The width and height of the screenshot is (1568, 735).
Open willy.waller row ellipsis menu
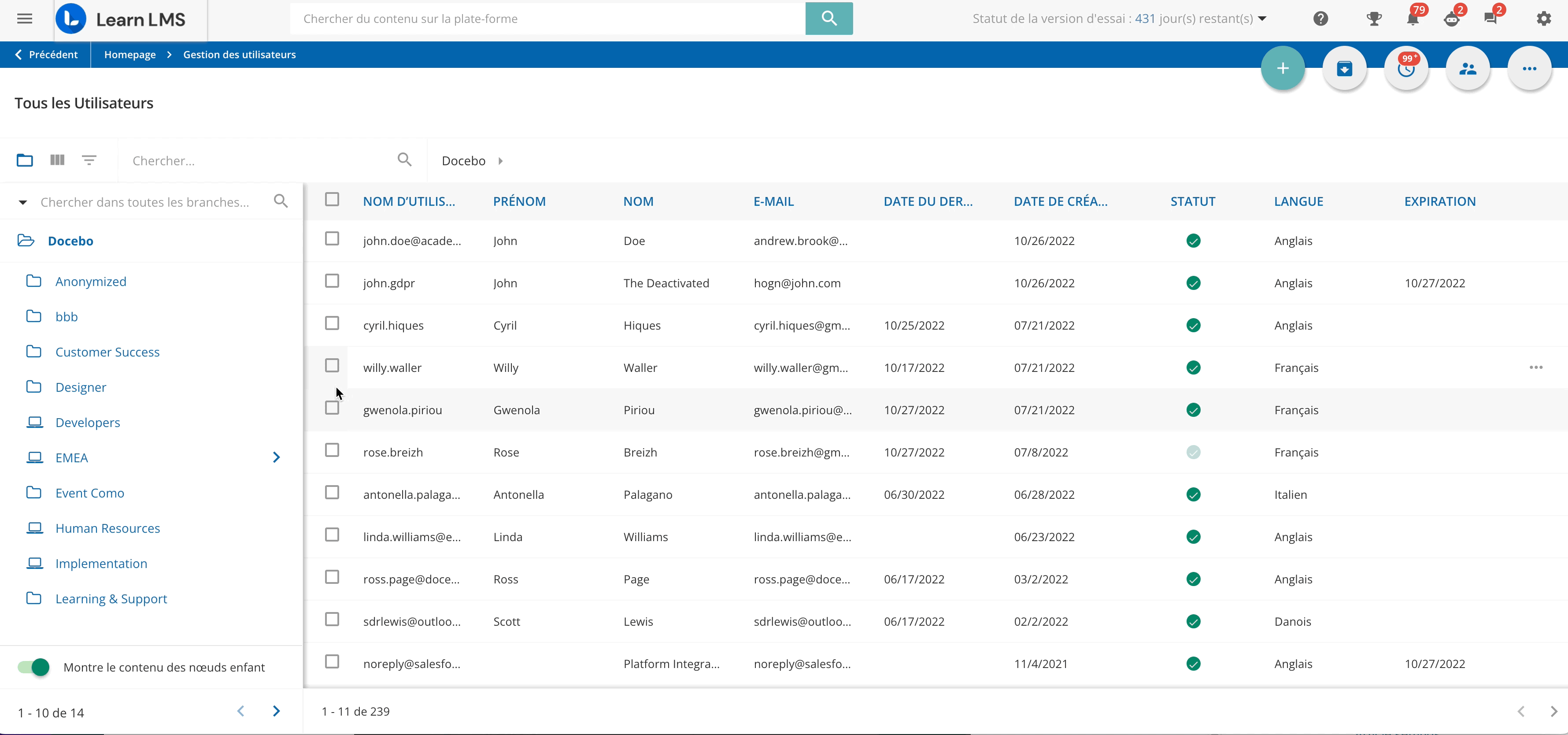(x=1536, y=367)
